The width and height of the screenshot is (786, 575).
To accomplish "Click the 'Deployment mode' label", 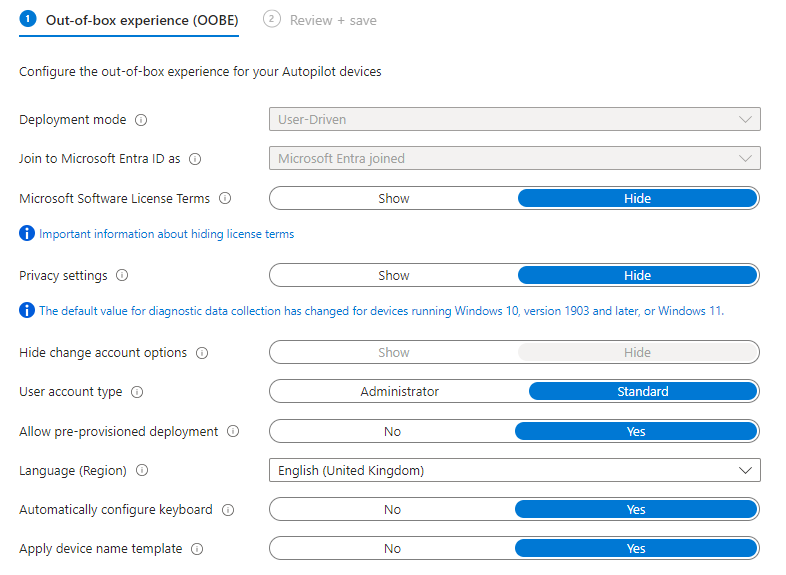I will pos(73,120).
